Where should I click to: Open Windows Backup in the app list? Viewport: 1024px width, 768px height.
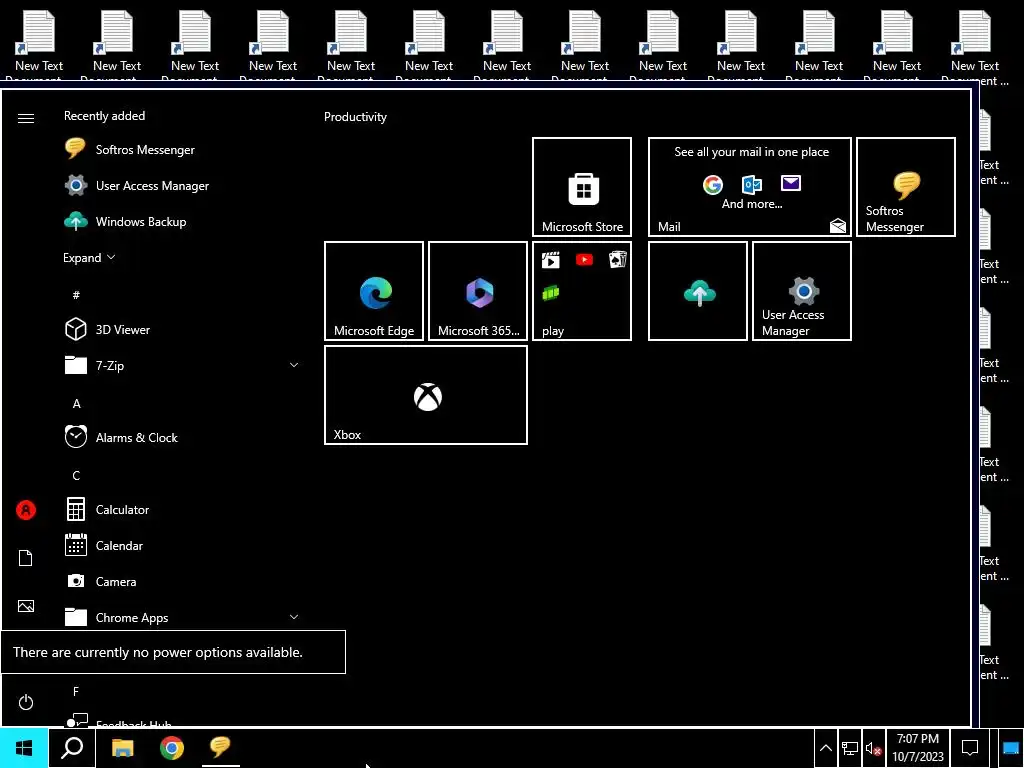(x=183, y=221)
